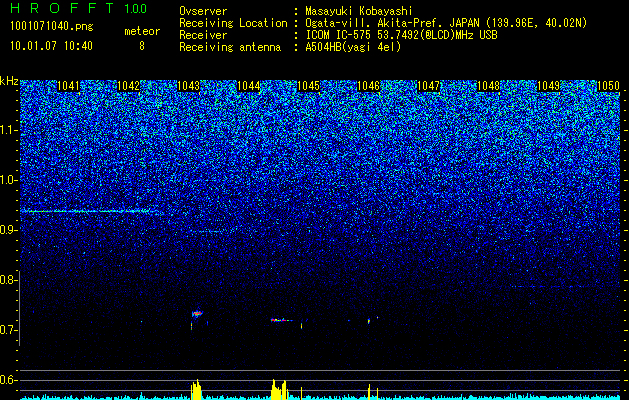Click the yellow power peak cluster below 1044
The image size is (629, 400).
pos(279,390)
